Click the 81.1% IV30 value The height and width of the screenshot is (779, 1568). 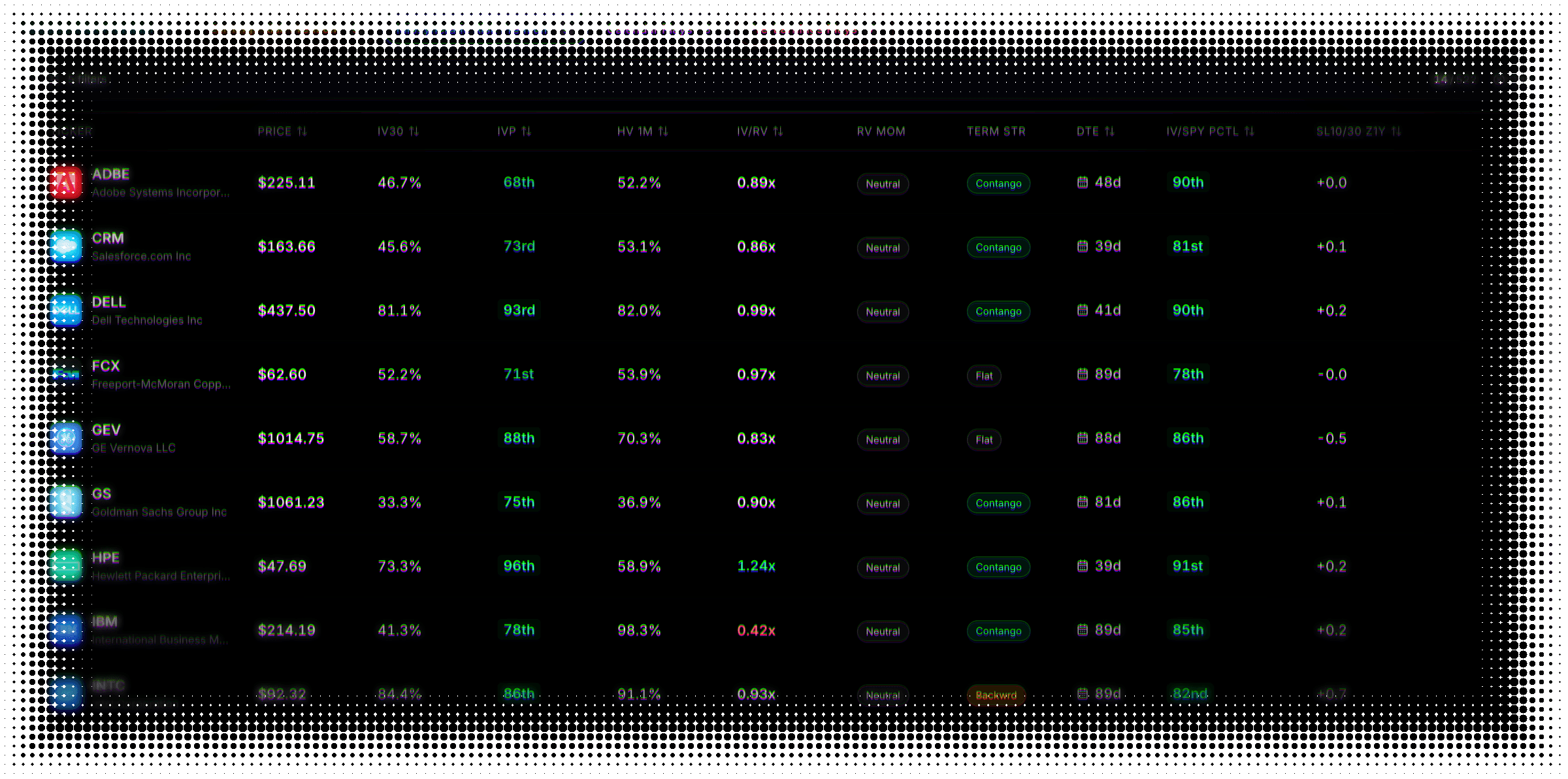point(399,310)
